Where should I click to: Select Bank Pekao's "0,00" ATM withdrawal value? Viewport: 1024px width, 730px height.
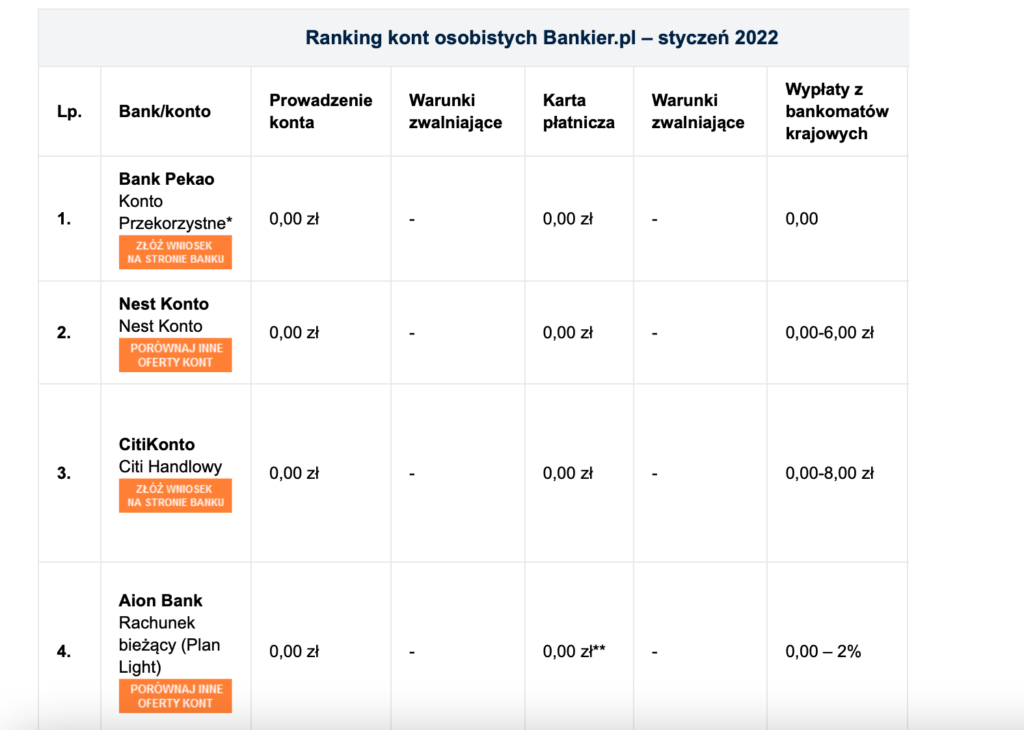(801, 219)
